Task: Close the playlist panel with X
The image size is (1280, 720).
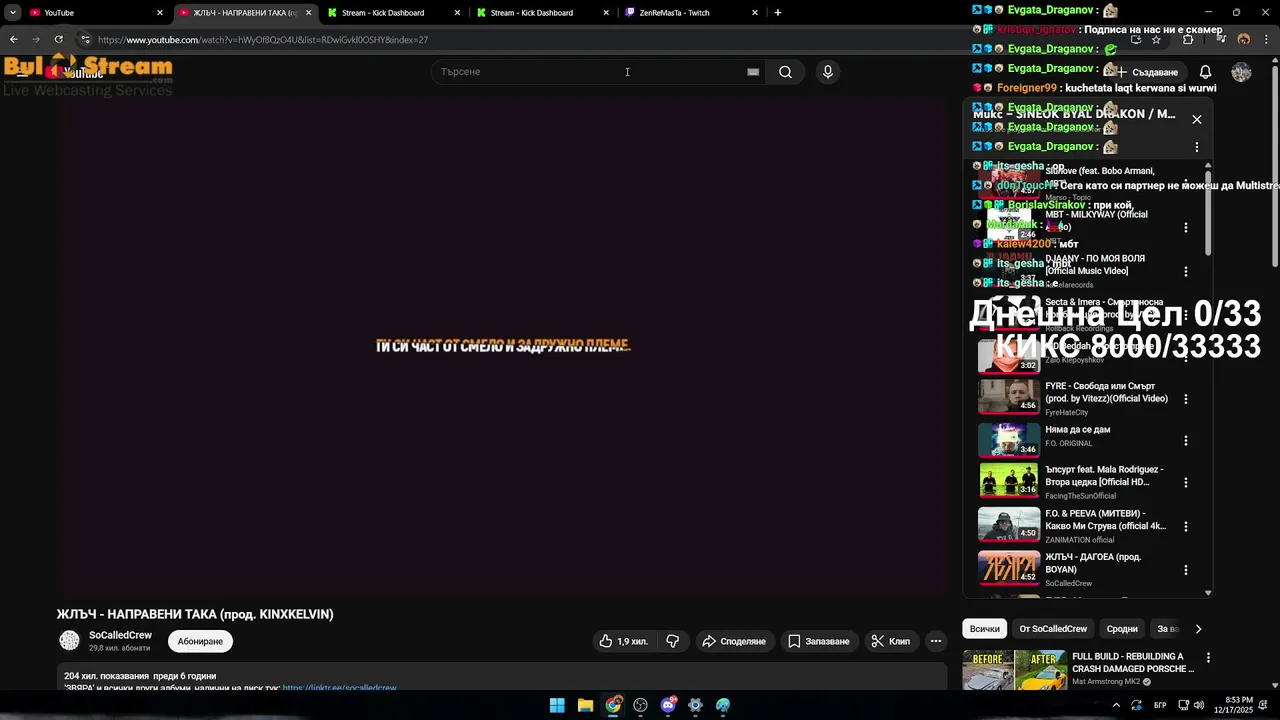Action: click(x=1196, y=119)
